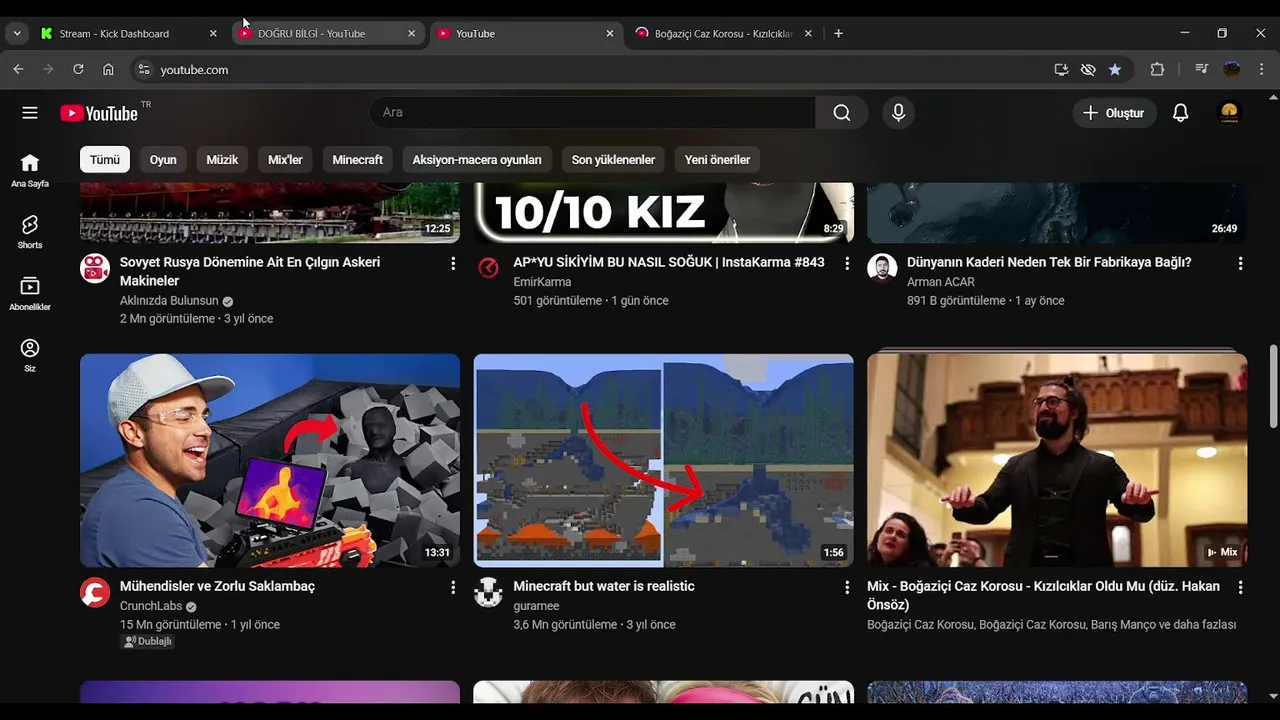This screenshot has height=720, width=1280.
Task: Click the browser home button
Action: click(x=108, y=69)
